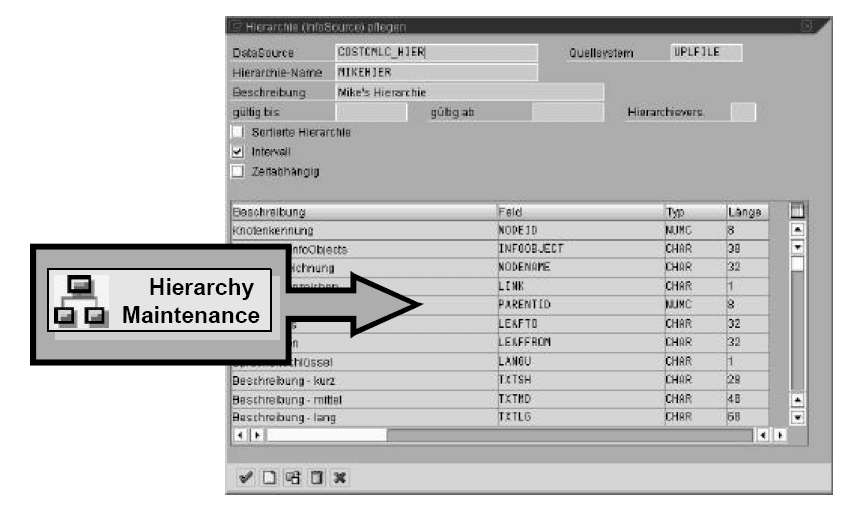This screenshot has height=506, width=861.
Task: Select the Beschreibung - lang cell
Action: 364,417
